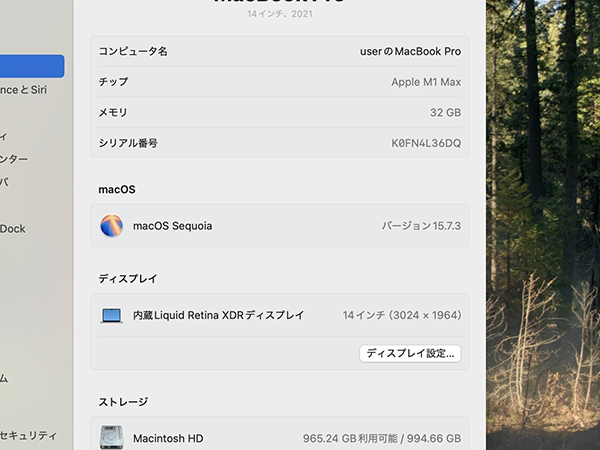The height and width of the screenshot is (450, 600).
Task: Select the highlighted blue sidebar item
Action: pos(32,66)
